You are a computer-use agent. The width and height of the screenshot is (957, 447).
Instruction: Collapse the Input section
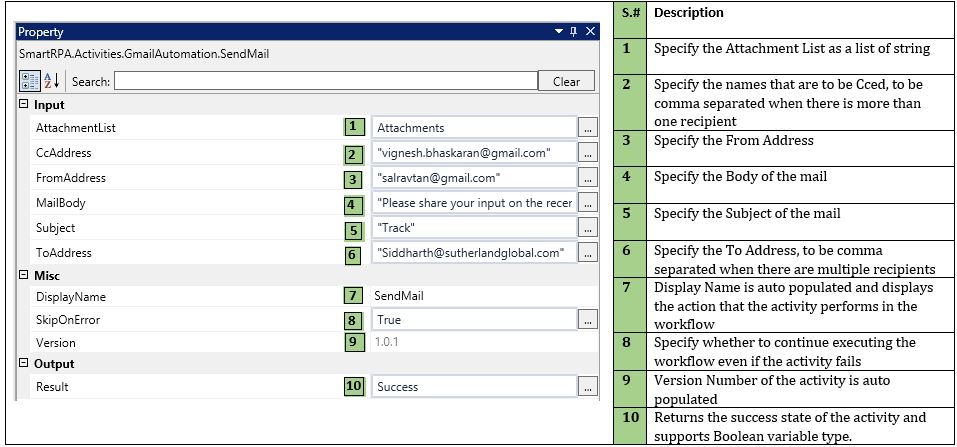click(x=24, y=104)
